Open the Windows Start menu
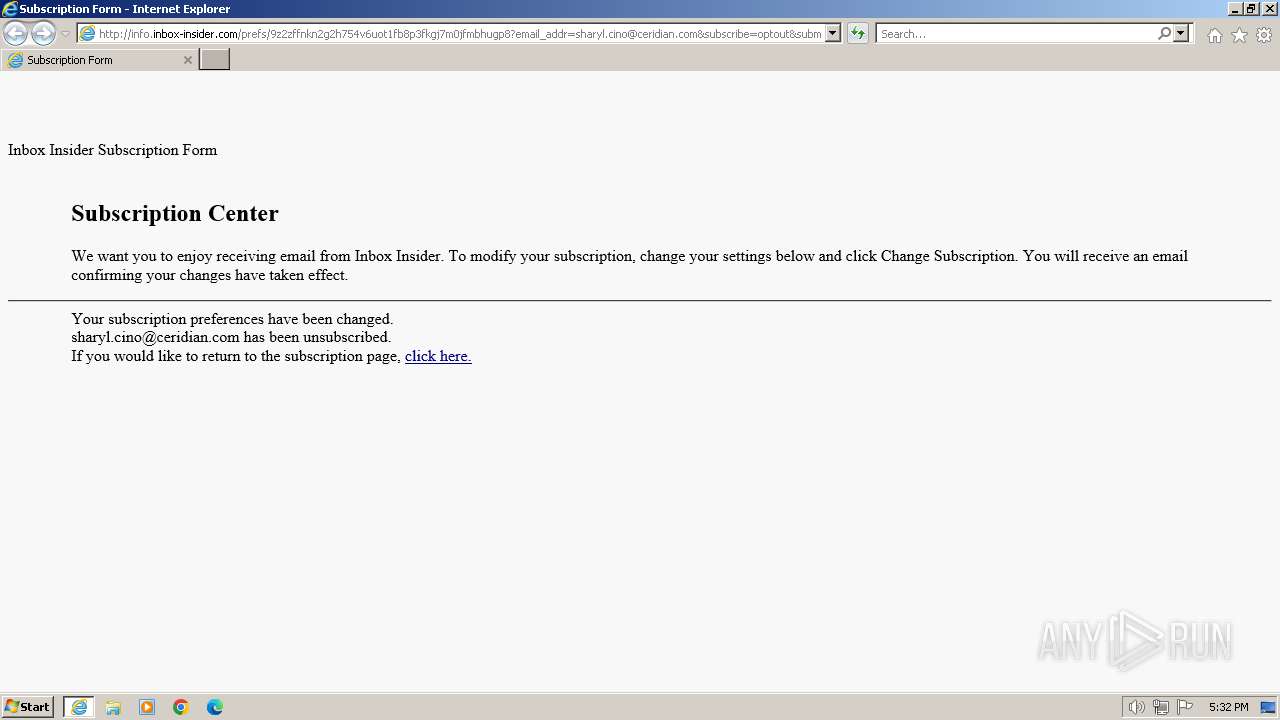 [28, 707]
